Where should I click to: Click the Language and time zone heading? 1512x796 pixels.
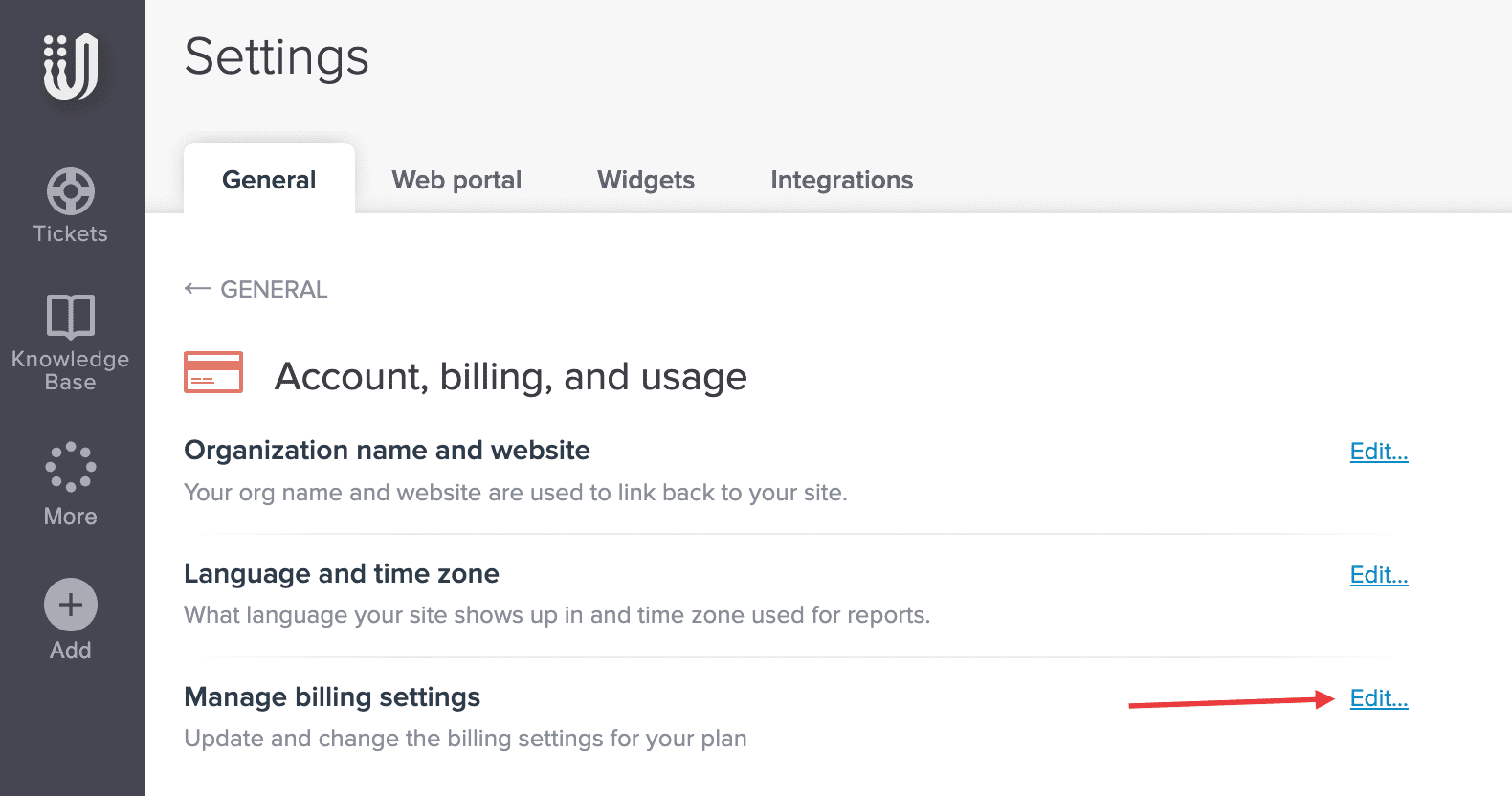point(342,574)
